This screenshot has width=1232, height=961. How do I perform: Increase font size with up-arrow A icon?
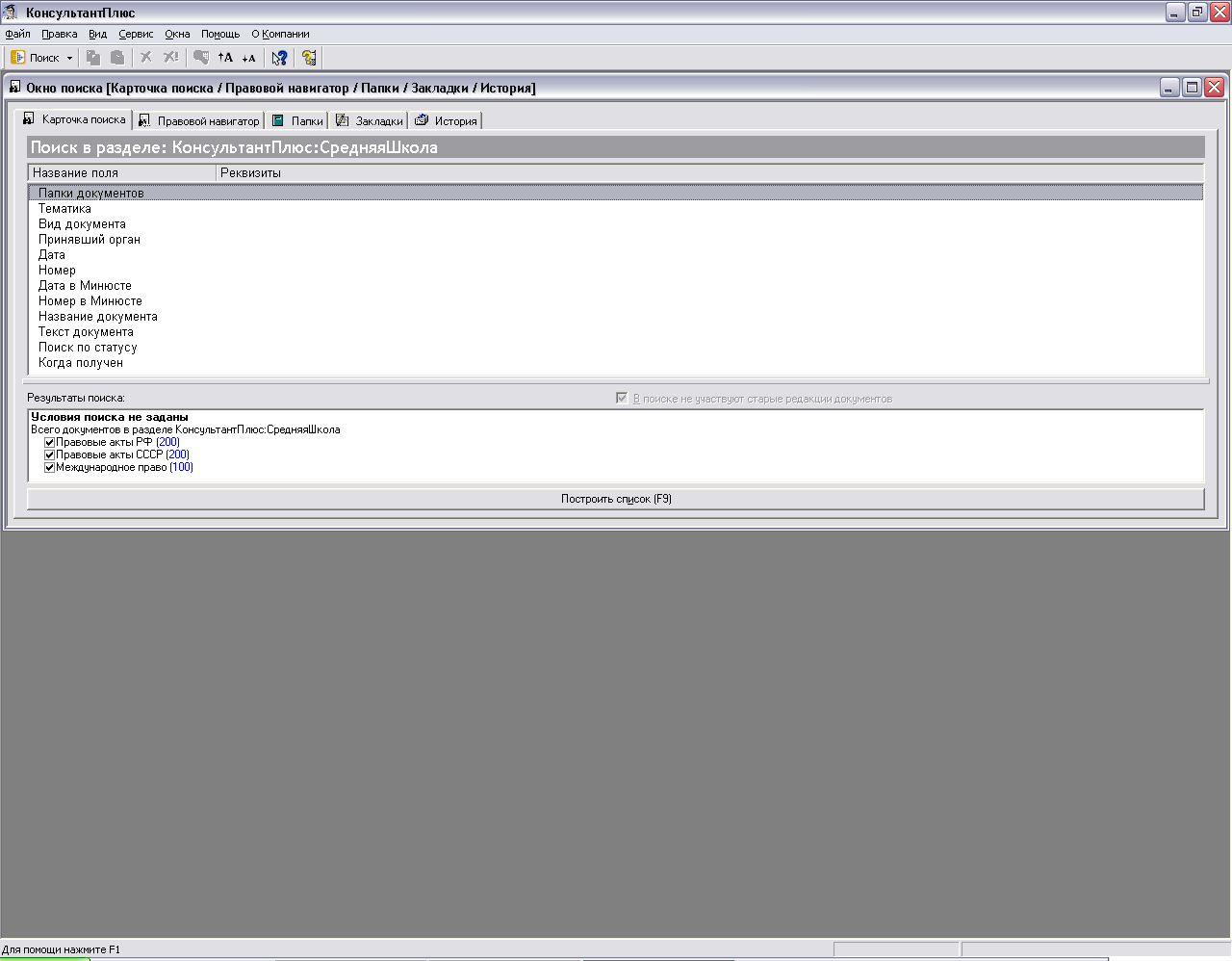[225, 58]
